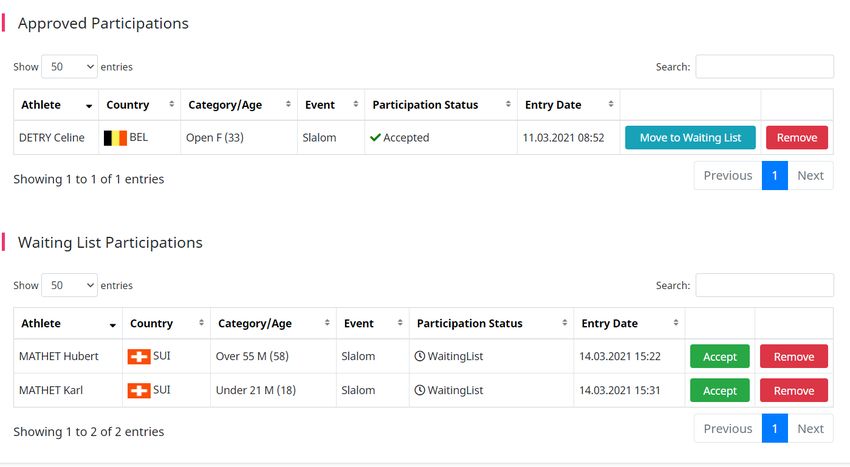Remove MATHET Karl from waiting list

(x=794, y=391)
